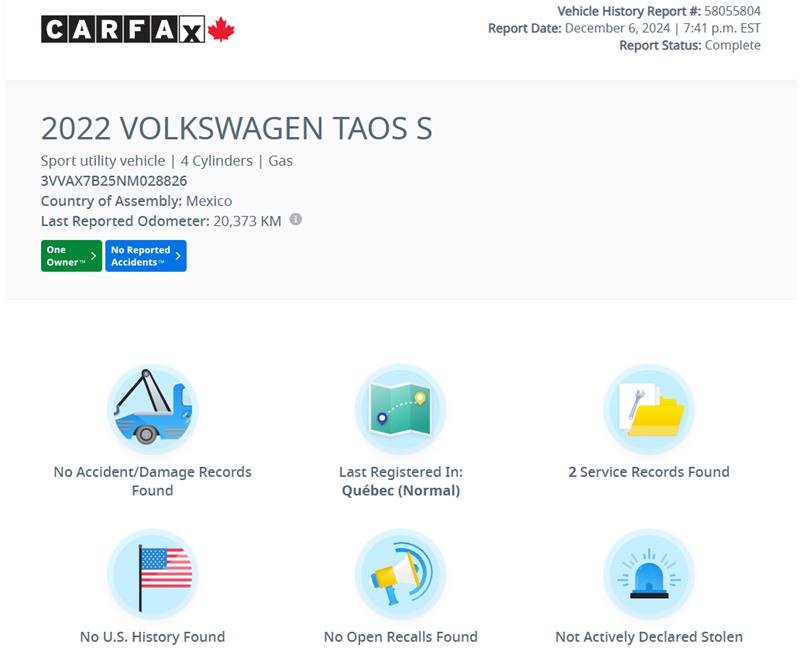Image resolution: width=800 pixels, height=648 pixels.
Task: Click the service records folder icon
Action: click(x=649, y=409)
